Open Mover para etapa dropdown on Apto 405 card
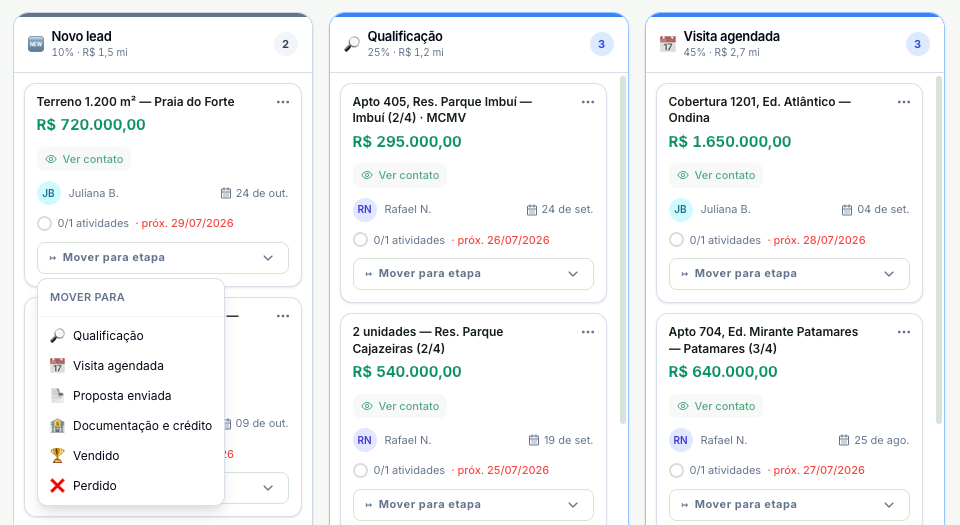Viewport: 960px width, 525px height. (473, 274)
